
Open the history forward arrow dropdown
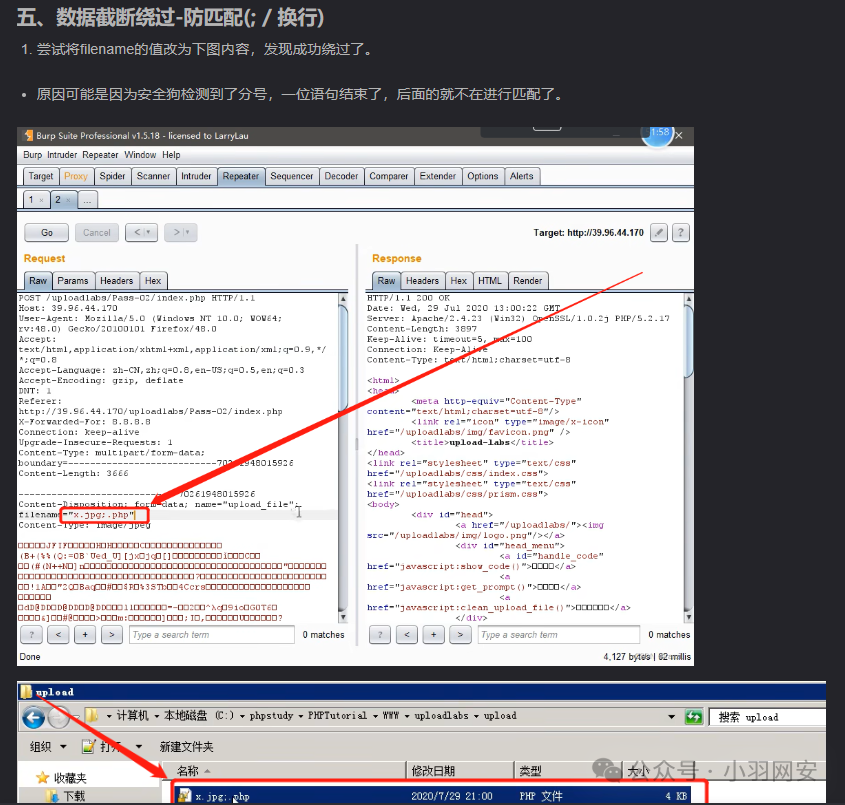click(x=181, y=232)
